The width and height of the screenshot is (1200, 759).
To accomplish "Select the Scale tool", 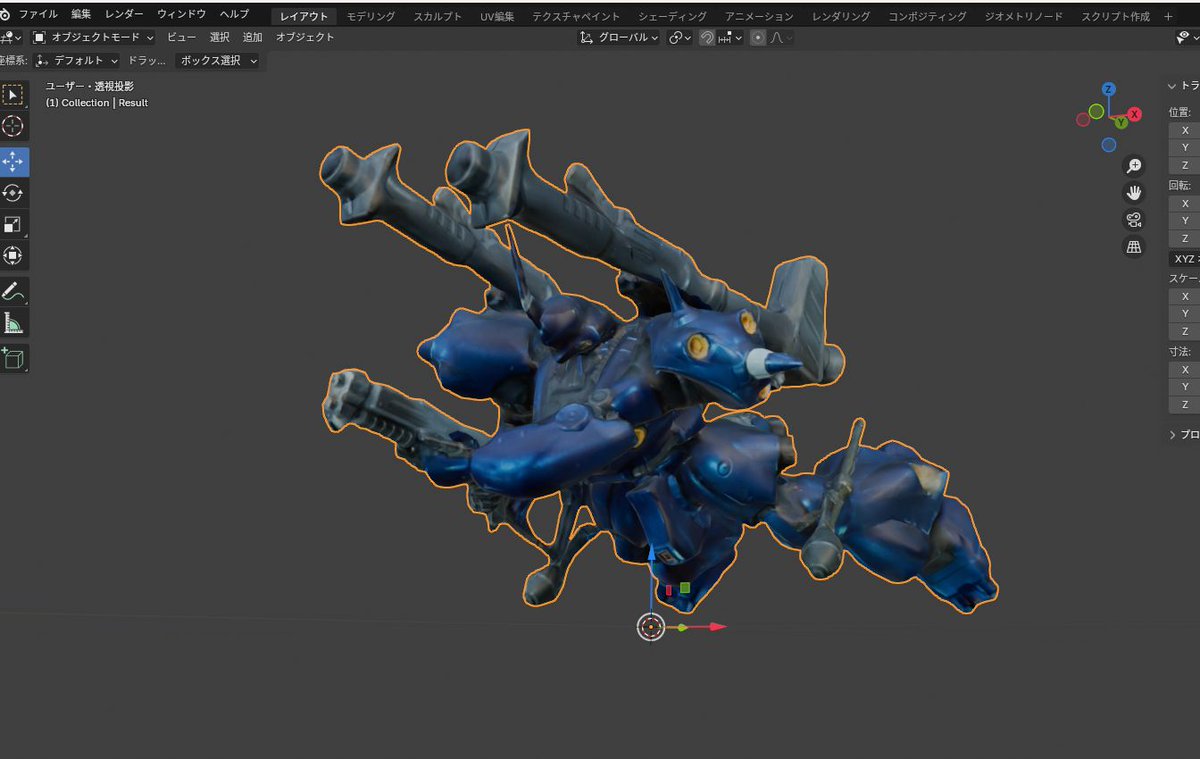I will (x=13, y=224).
